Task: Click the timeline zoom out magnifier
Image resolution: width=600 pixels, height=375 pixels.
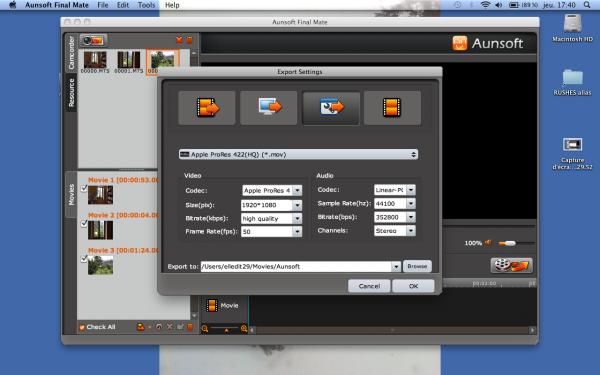Action: pos(205,329)
